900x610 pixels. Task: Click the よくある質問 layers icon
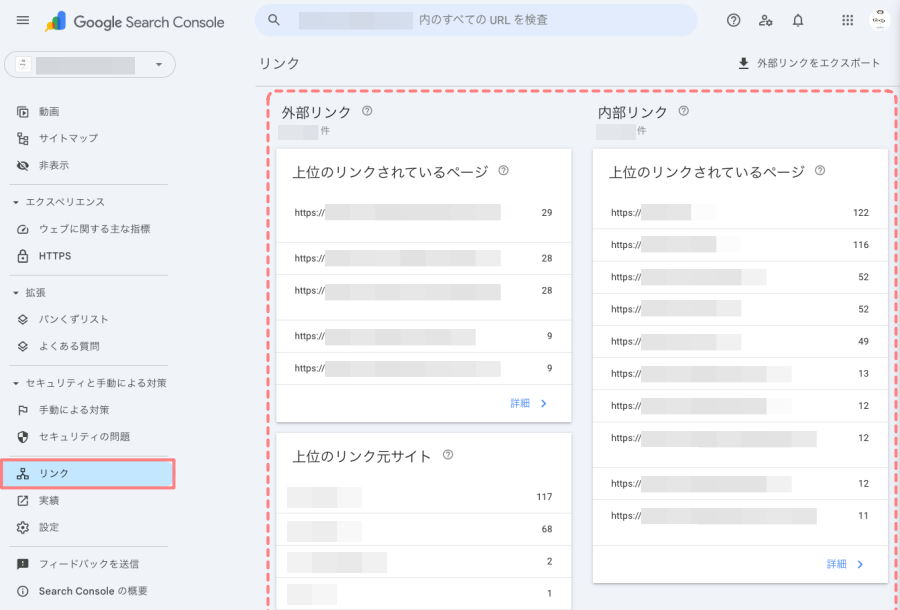point(22,346)
